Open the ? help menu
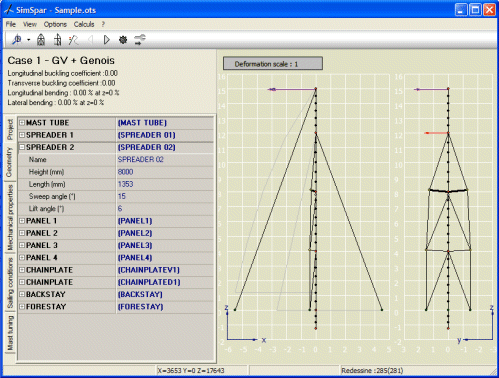The image size is (499, 378). (103, 24)
